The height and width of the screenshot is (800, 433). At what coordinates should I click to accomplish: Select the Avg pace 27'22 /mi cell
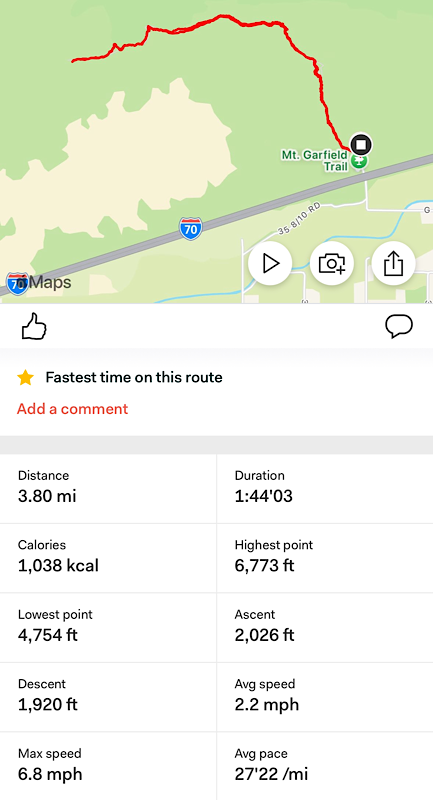click(325, 766)
